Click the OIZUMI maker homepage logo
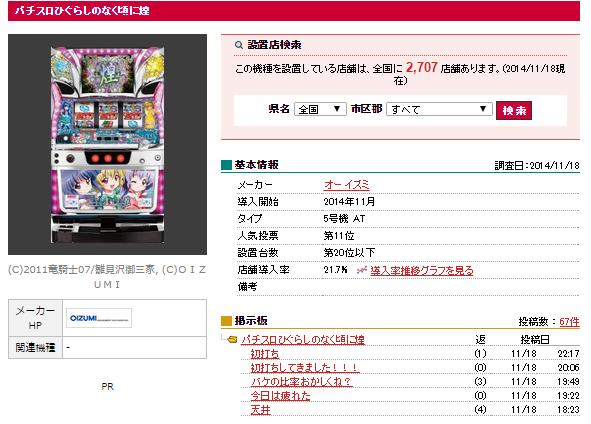The image size is (591, 424). (x=99, y=318)
